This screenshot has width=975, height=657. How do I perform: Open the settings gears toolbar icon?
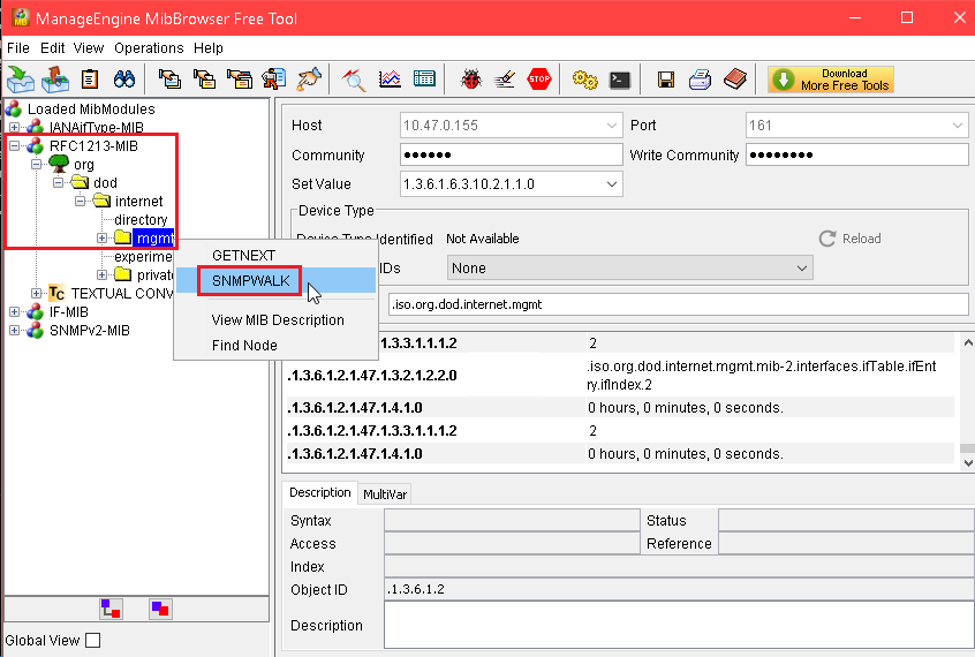pyautogui.click(x=585, y=80)
